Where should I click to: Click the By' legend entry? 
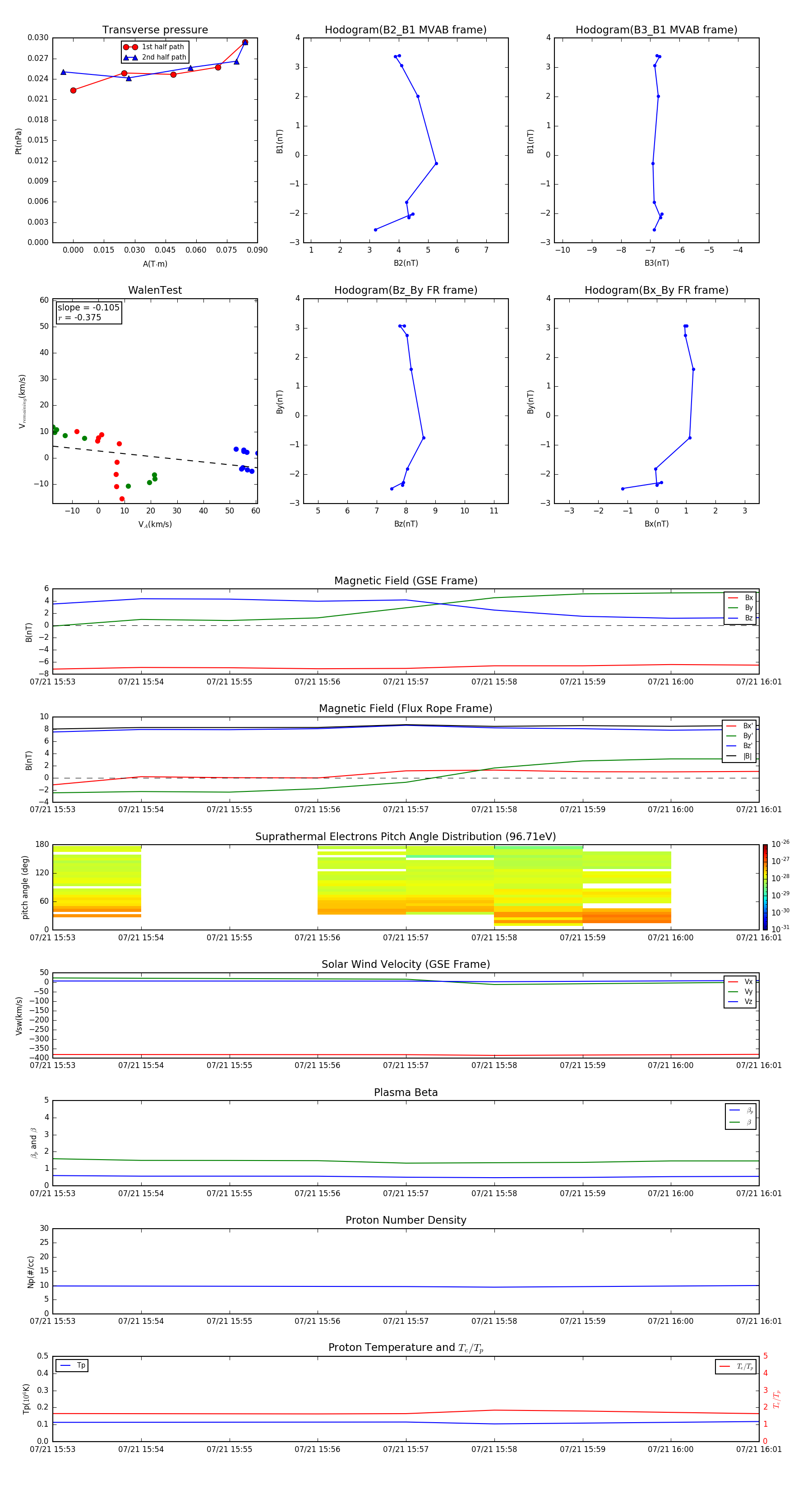tap(740, 736)
